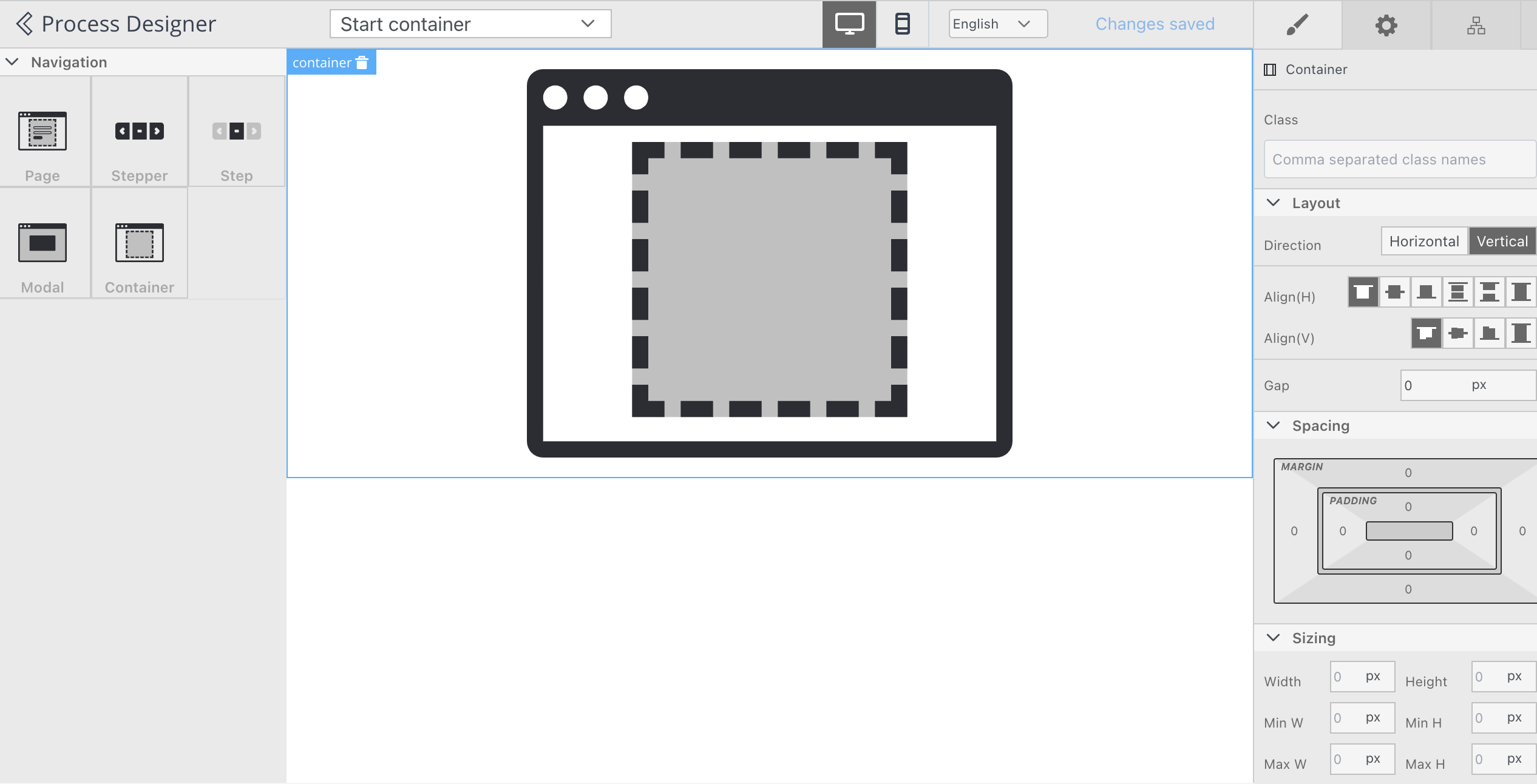Switch layout direction to Horizontal

[1423, 242]
